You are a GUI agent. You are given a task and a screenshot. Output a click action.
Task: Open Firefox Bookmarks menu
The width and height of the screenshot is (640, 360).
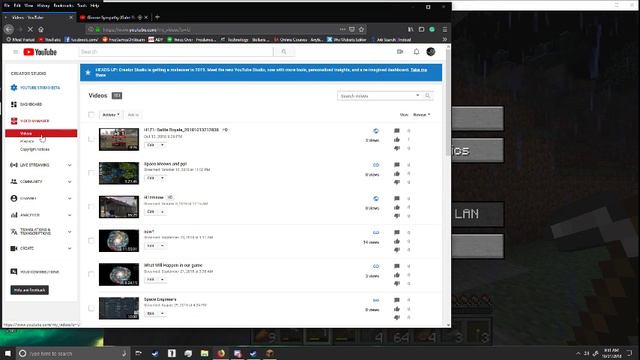(63, 6)
